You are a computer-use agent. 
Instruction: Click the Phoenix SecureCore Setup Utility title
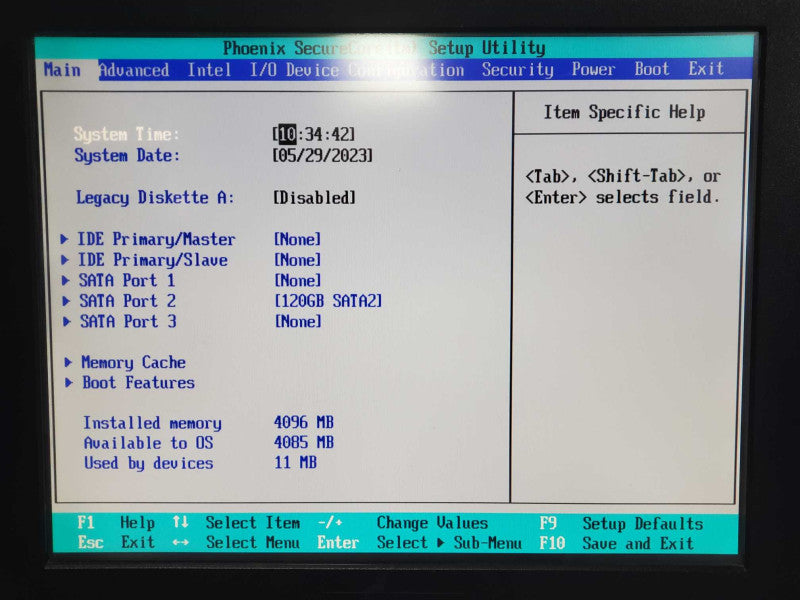point(384,48)
